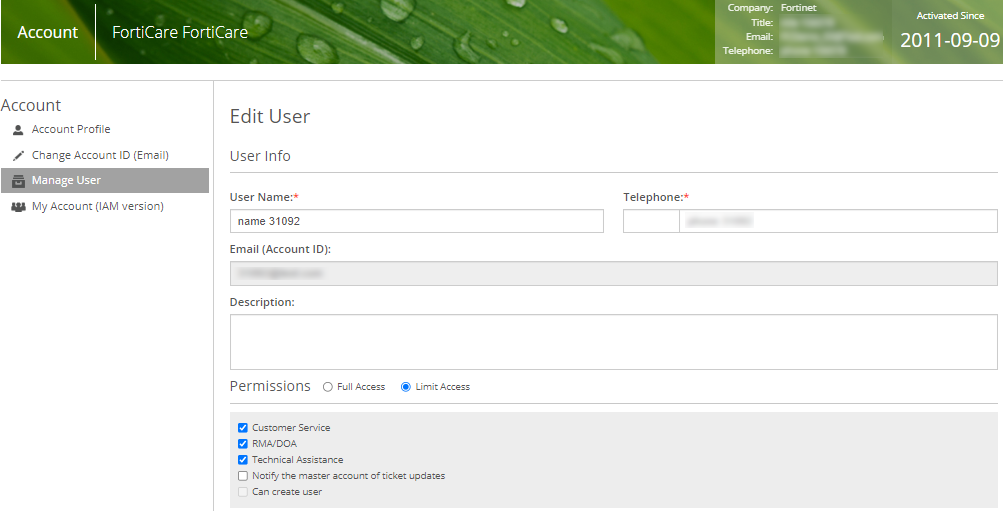Viewport: 1003px width, 511px height.
Task: Click into the User Name field
Action: click(416, 221)
